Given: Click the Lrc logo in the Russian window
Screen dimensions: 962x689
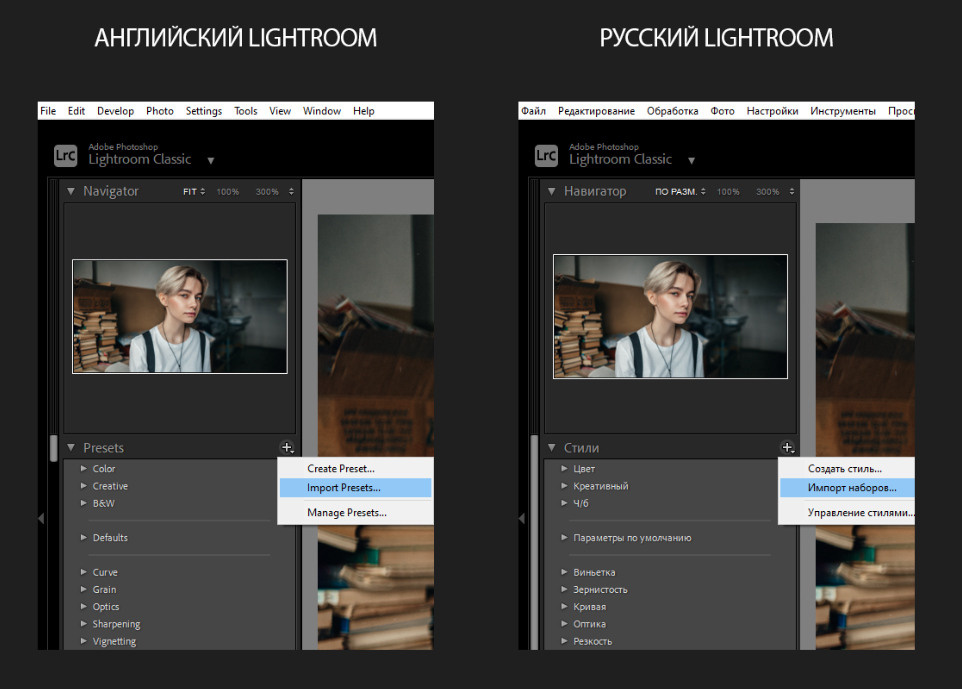Looking at the screenshot, I should pos(545,154).
